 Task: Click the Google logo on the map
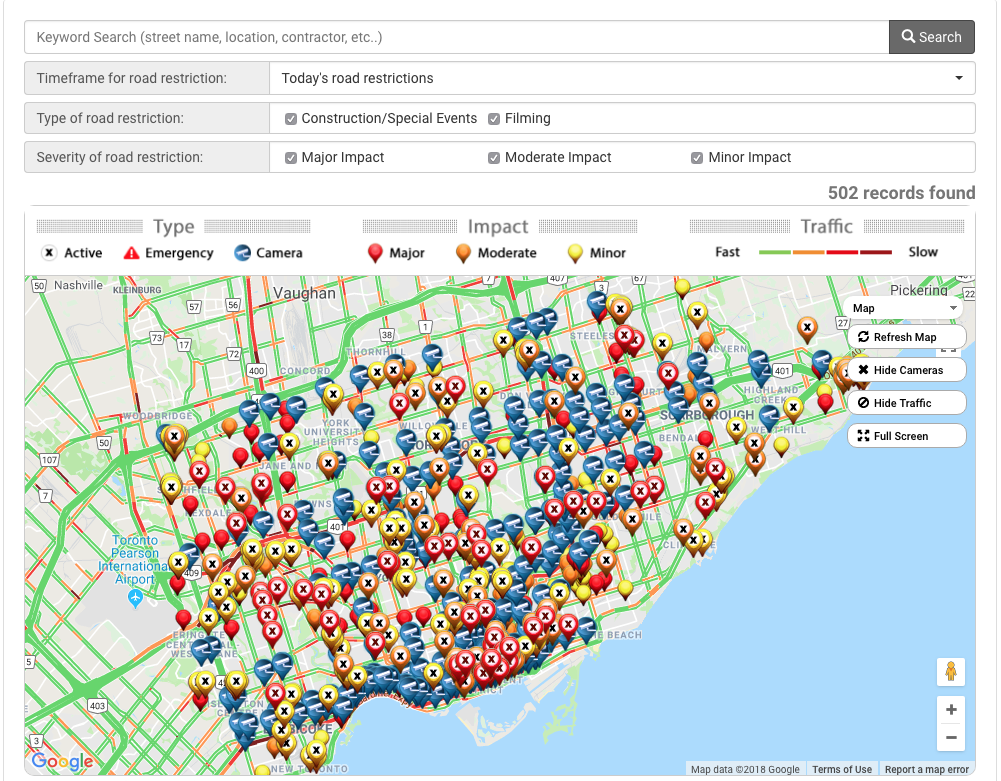point(62,762)
